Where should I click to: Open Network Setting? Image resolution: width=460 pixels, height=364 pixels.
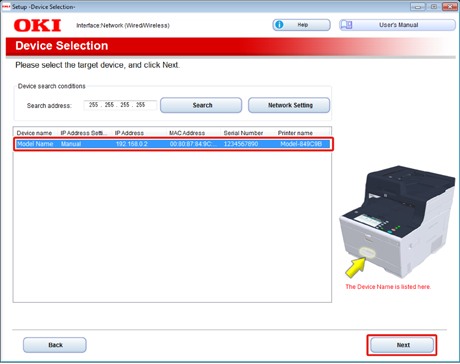289,105
